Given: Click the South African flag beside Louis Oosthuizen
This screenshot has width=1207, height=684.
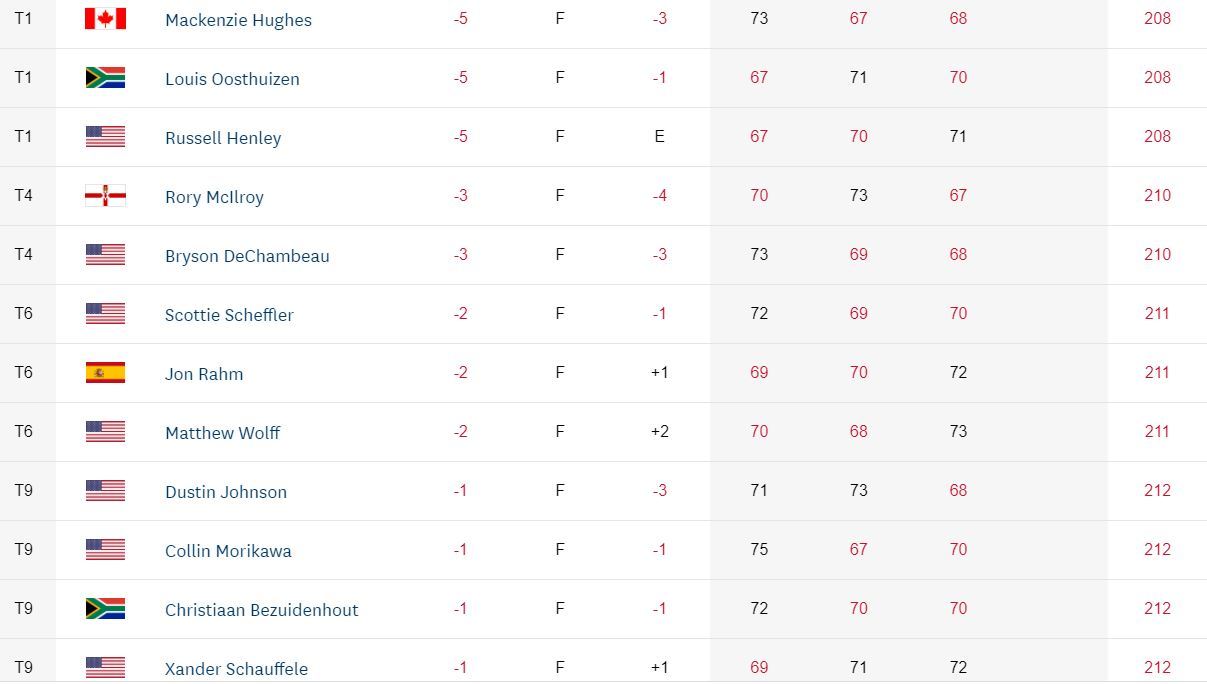Looking at the screenshot, I should click(x=105, y=78).
